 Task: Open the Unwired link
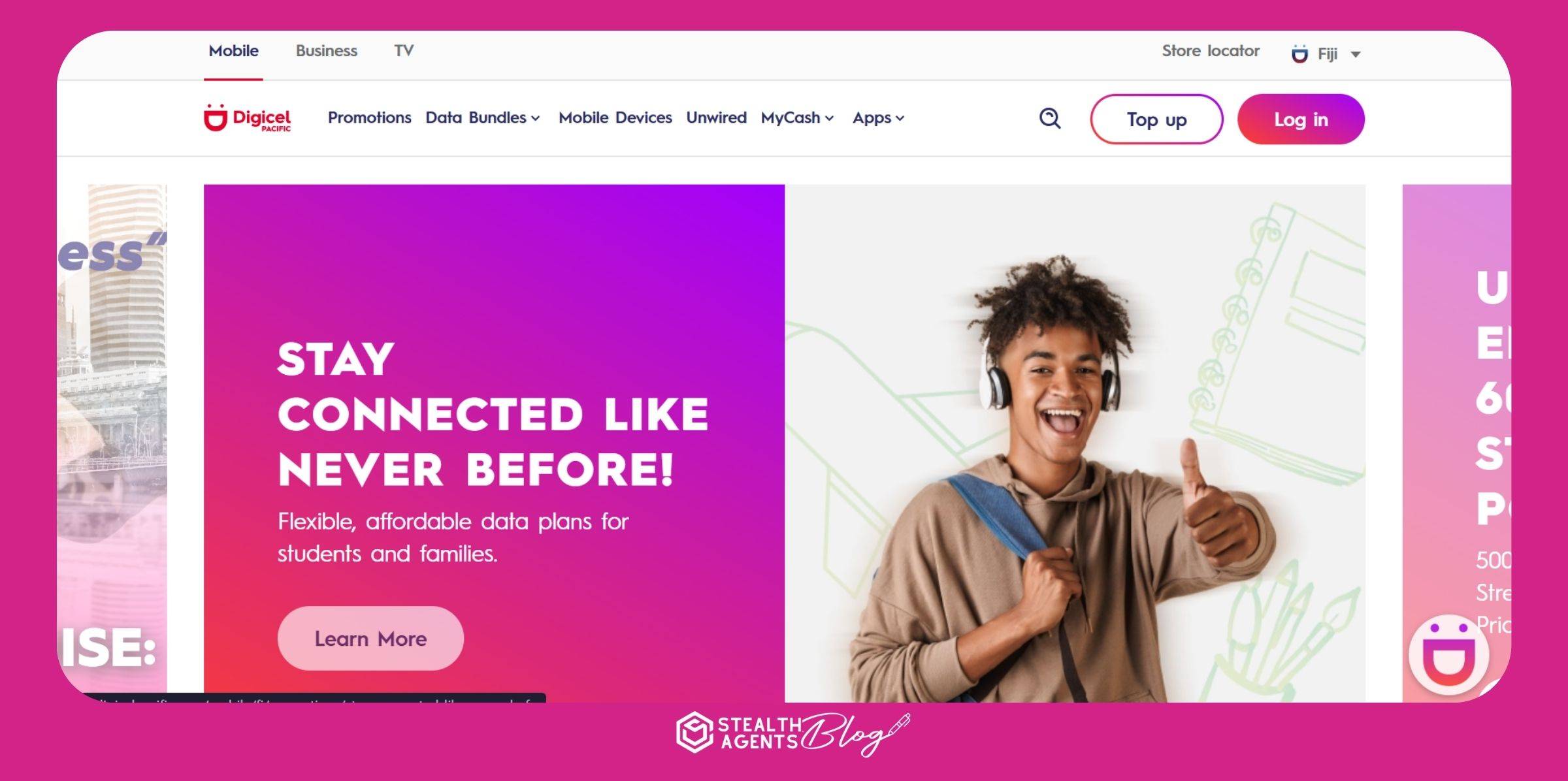point(716,118)
